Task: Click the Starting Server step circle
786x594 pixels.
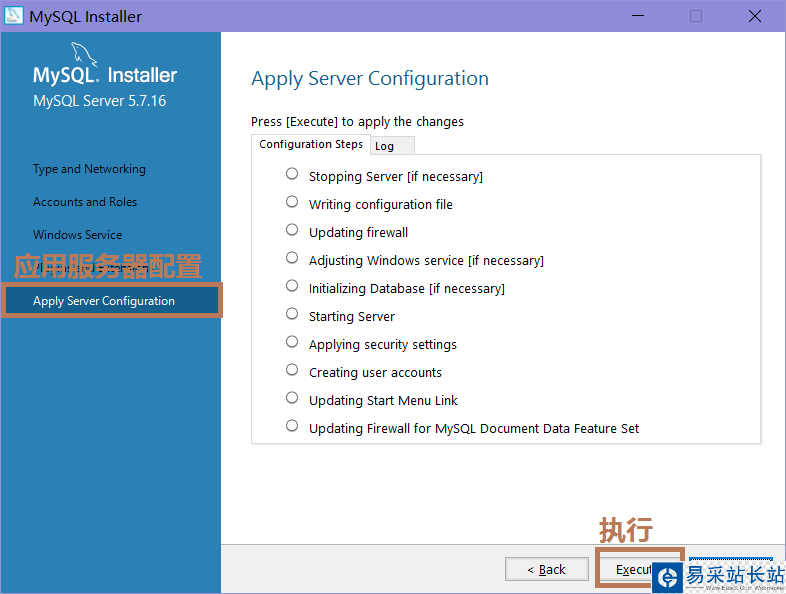Action: [292, 314]
